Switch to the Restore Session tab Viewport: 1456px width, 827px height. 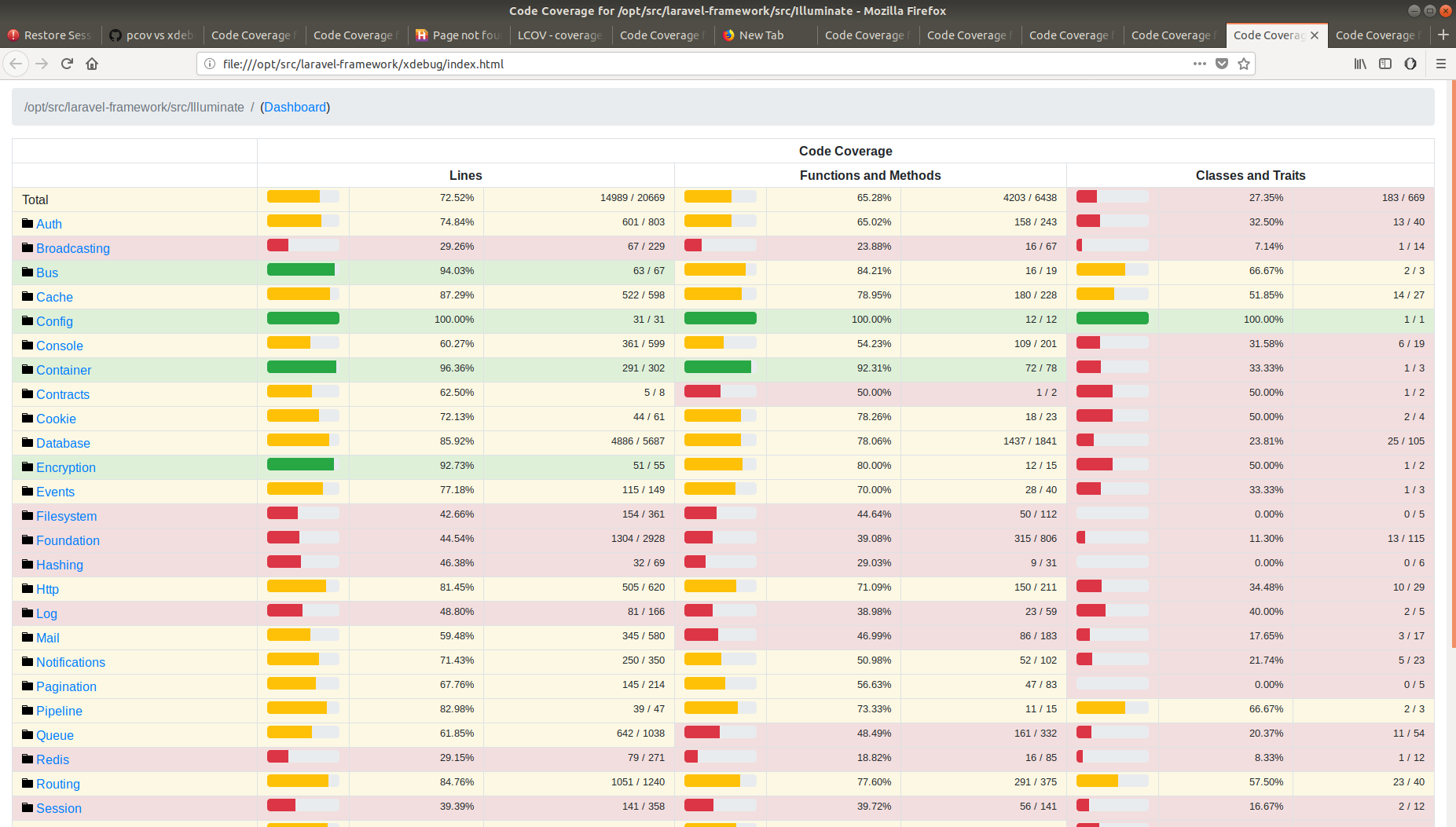(50, 35)
